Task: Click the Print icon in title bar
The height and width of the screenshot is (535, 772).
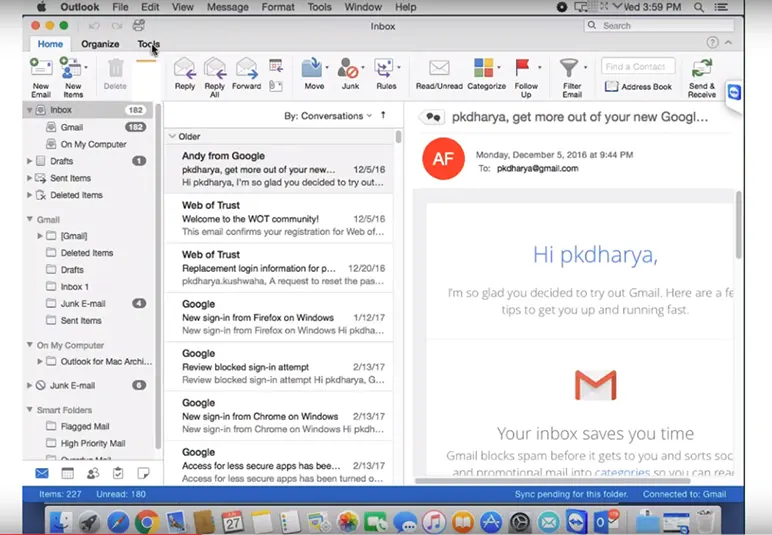Action: pos(139,26)
